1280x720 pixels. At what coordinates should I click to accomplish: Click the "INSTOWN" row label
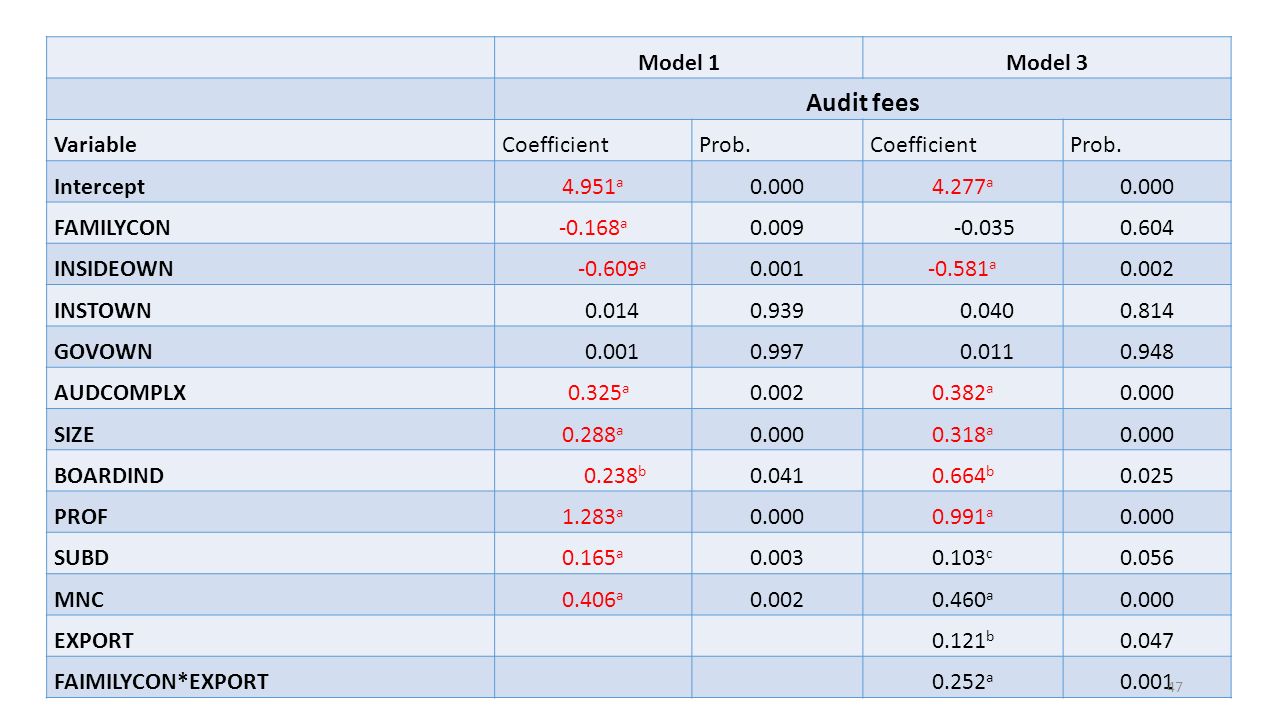103,311
